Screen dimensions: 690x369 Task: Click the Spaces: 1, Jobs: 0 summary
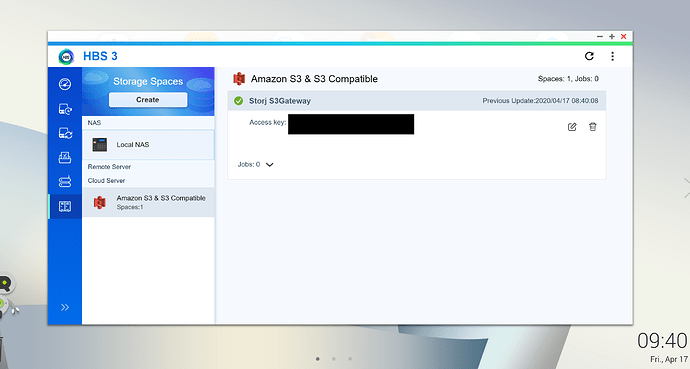(568, 79)
